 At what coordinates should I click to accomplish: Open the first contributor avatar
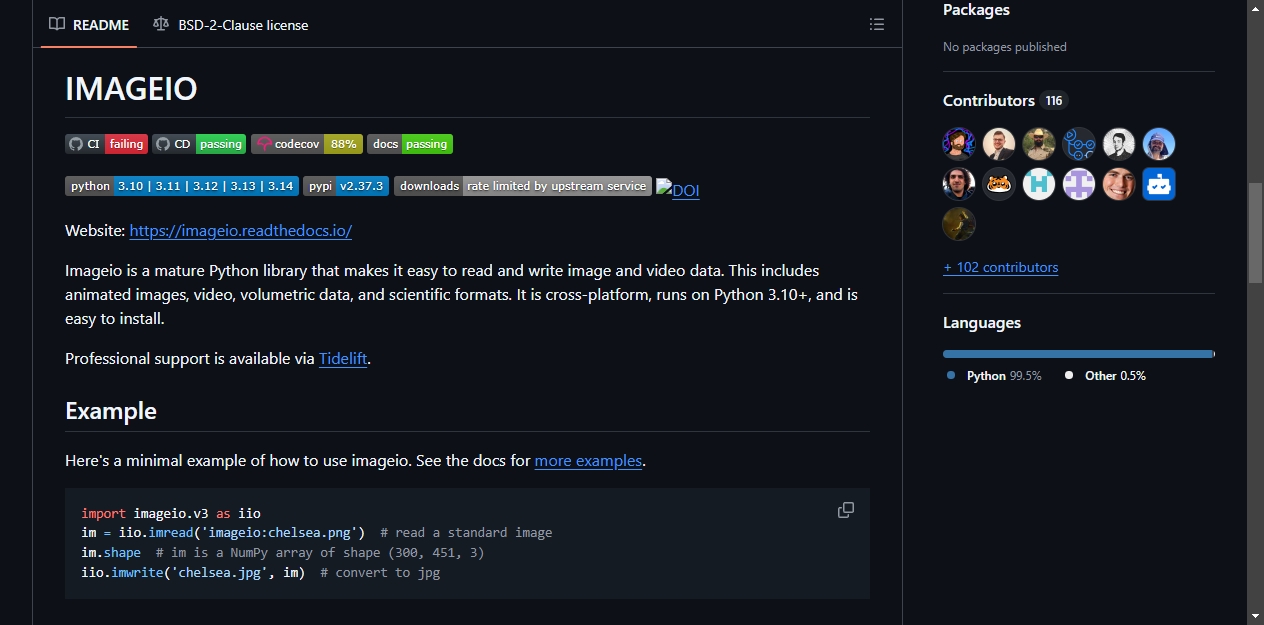(x=959, y=144)
